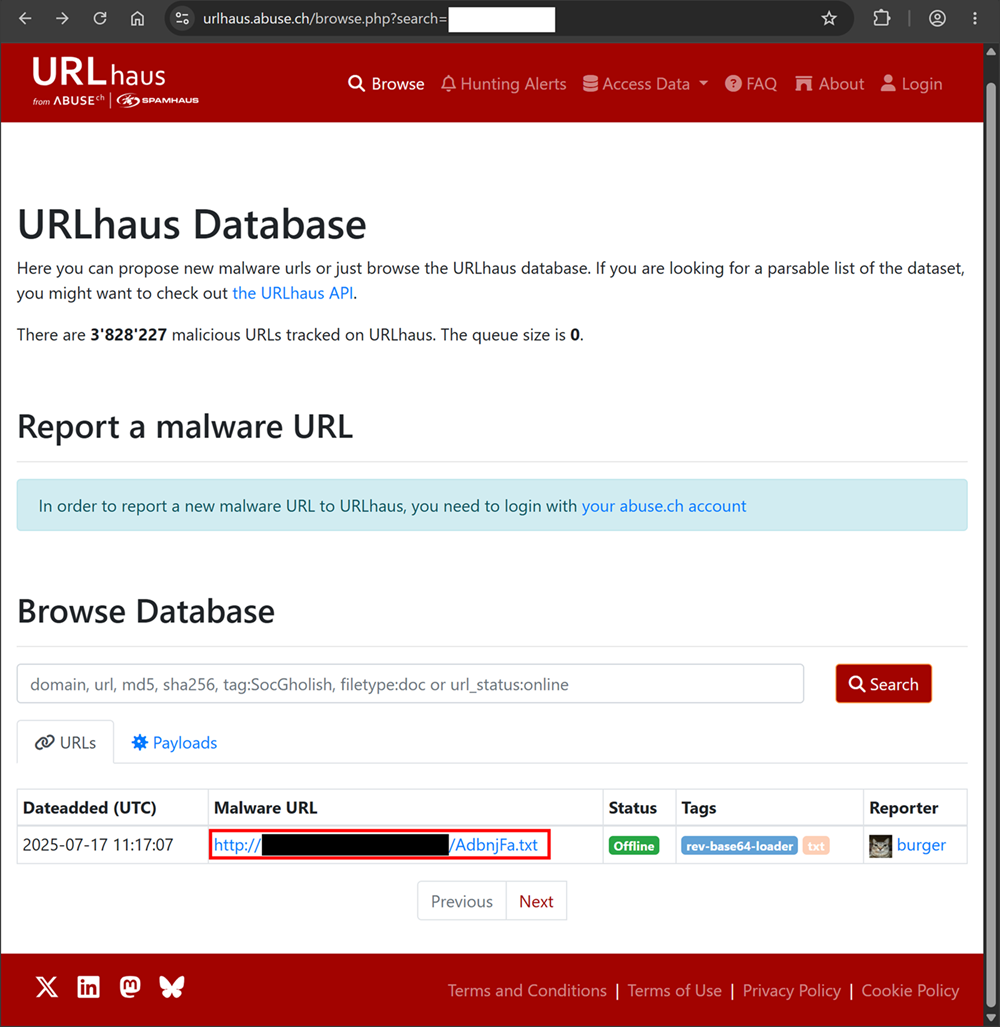Filter by txt tag badge

point(815,846)
